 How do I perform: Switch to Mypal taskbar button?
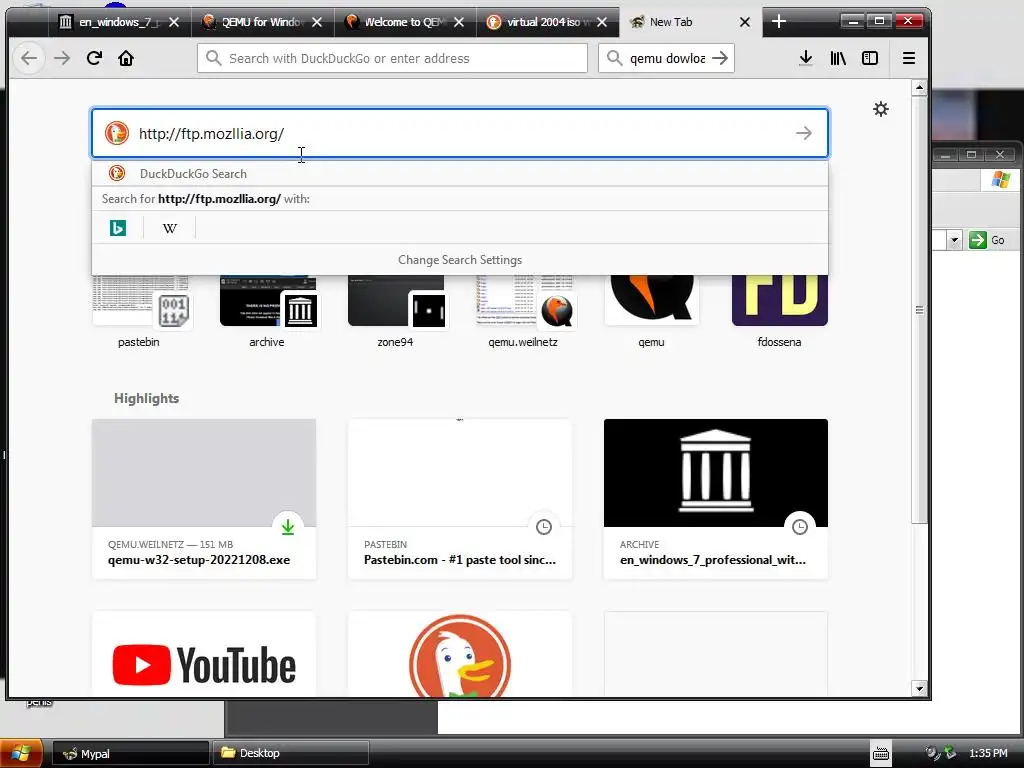(130, 754)
